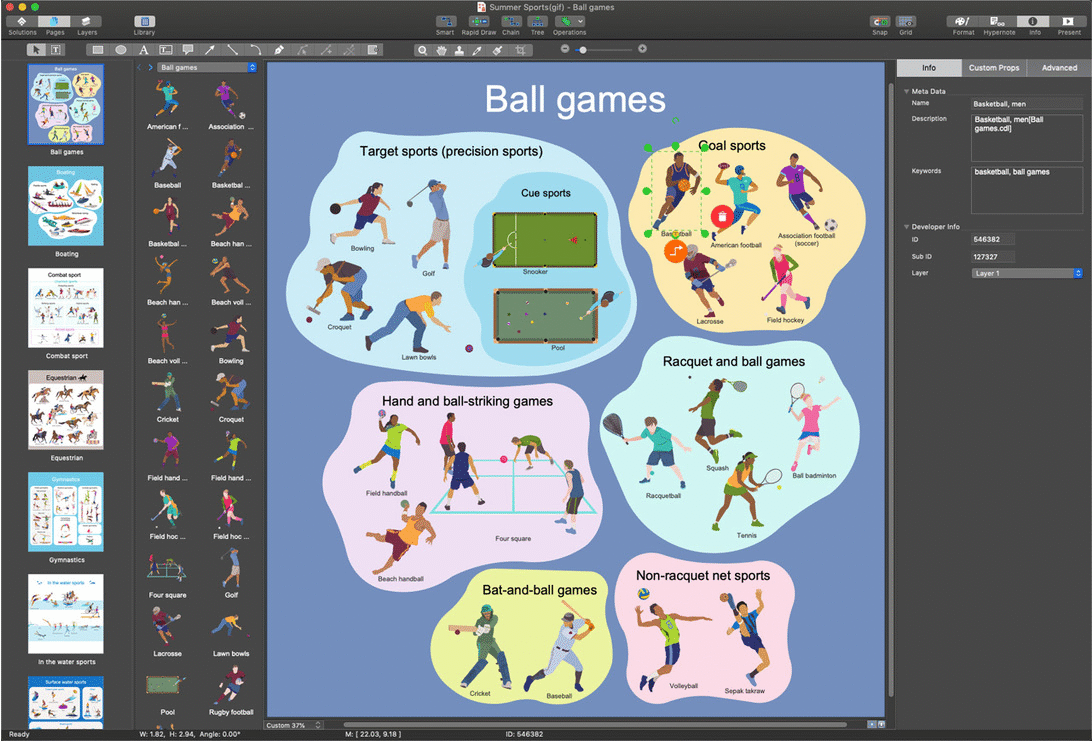
Task: Open the Gymnastics page thumbnail
Action: click(66, 512)
